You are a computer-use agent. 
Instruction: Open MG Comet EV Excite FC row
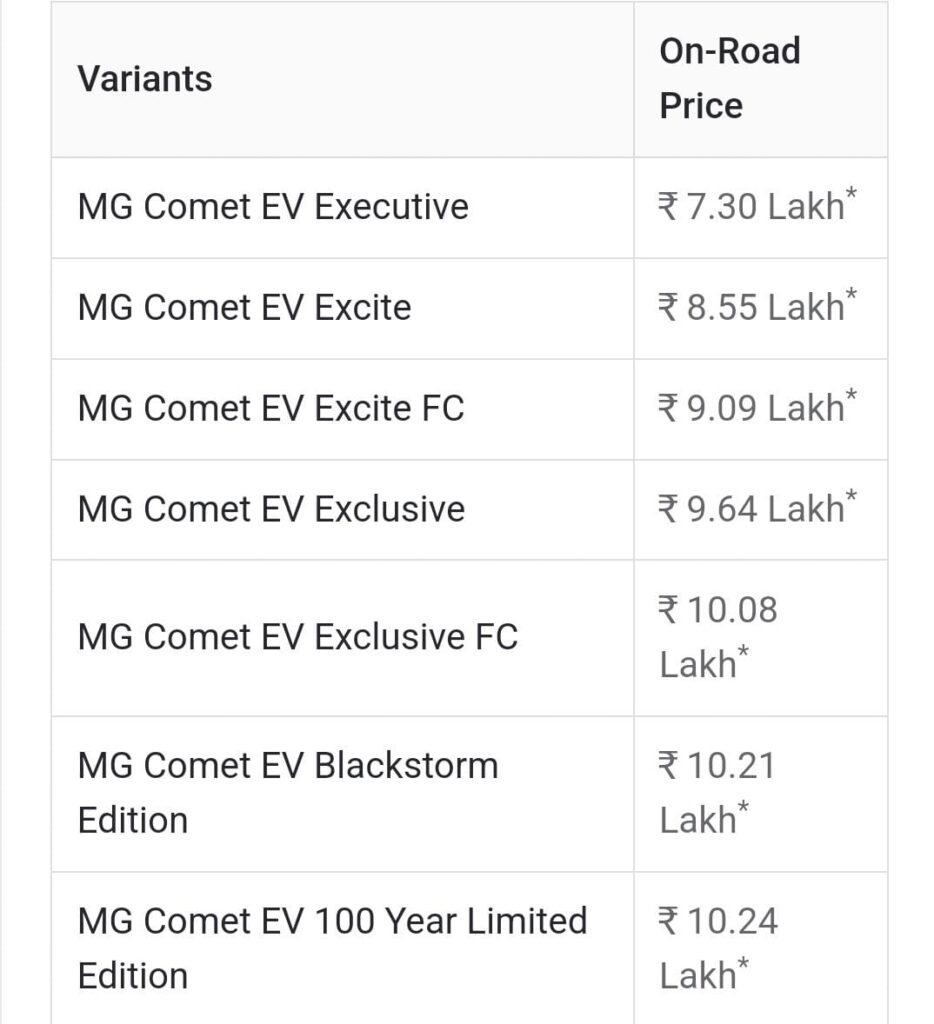click(271, 408)
